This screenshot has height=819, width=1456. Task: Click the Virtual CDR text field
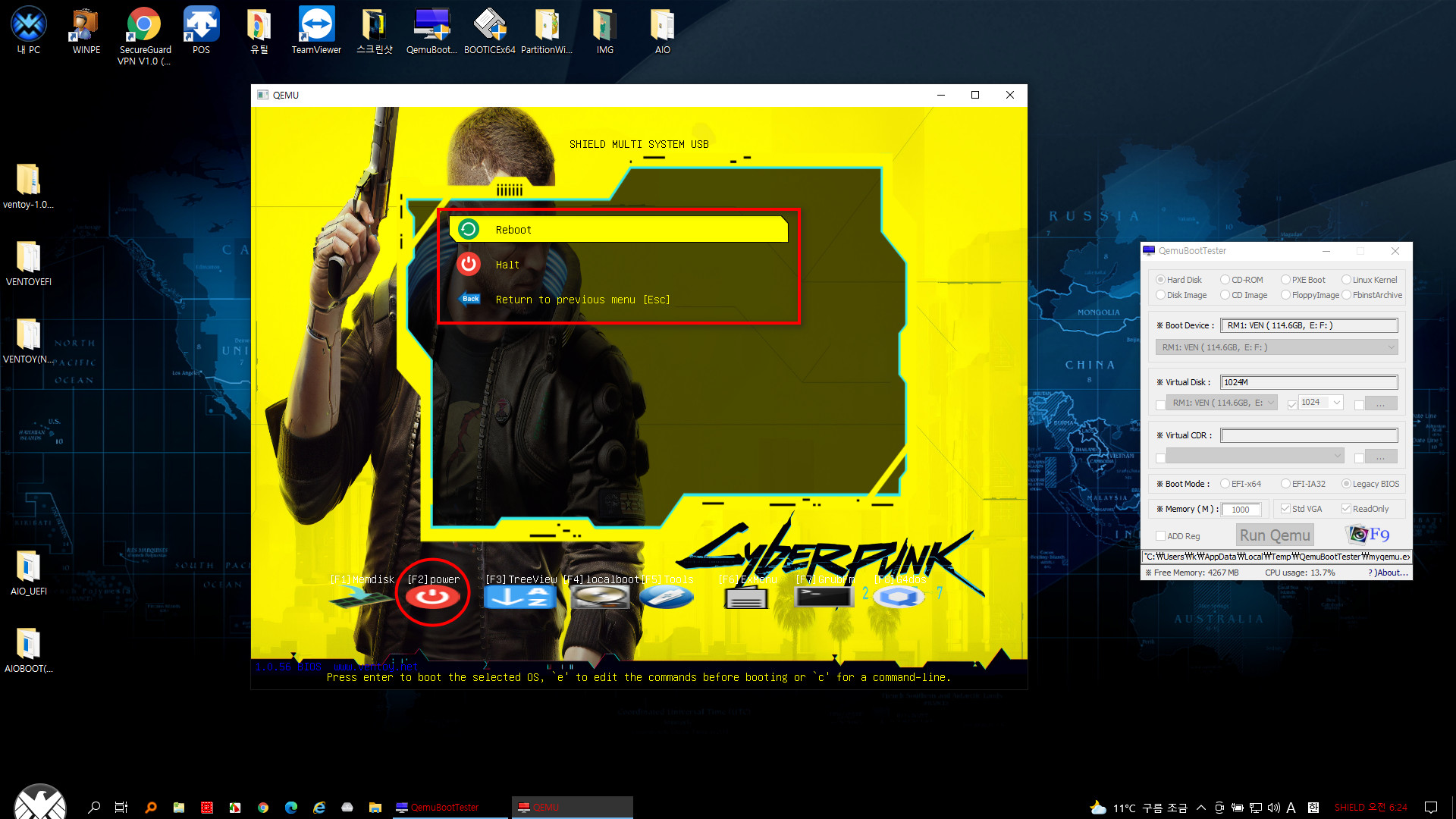tap(1309, 435)
